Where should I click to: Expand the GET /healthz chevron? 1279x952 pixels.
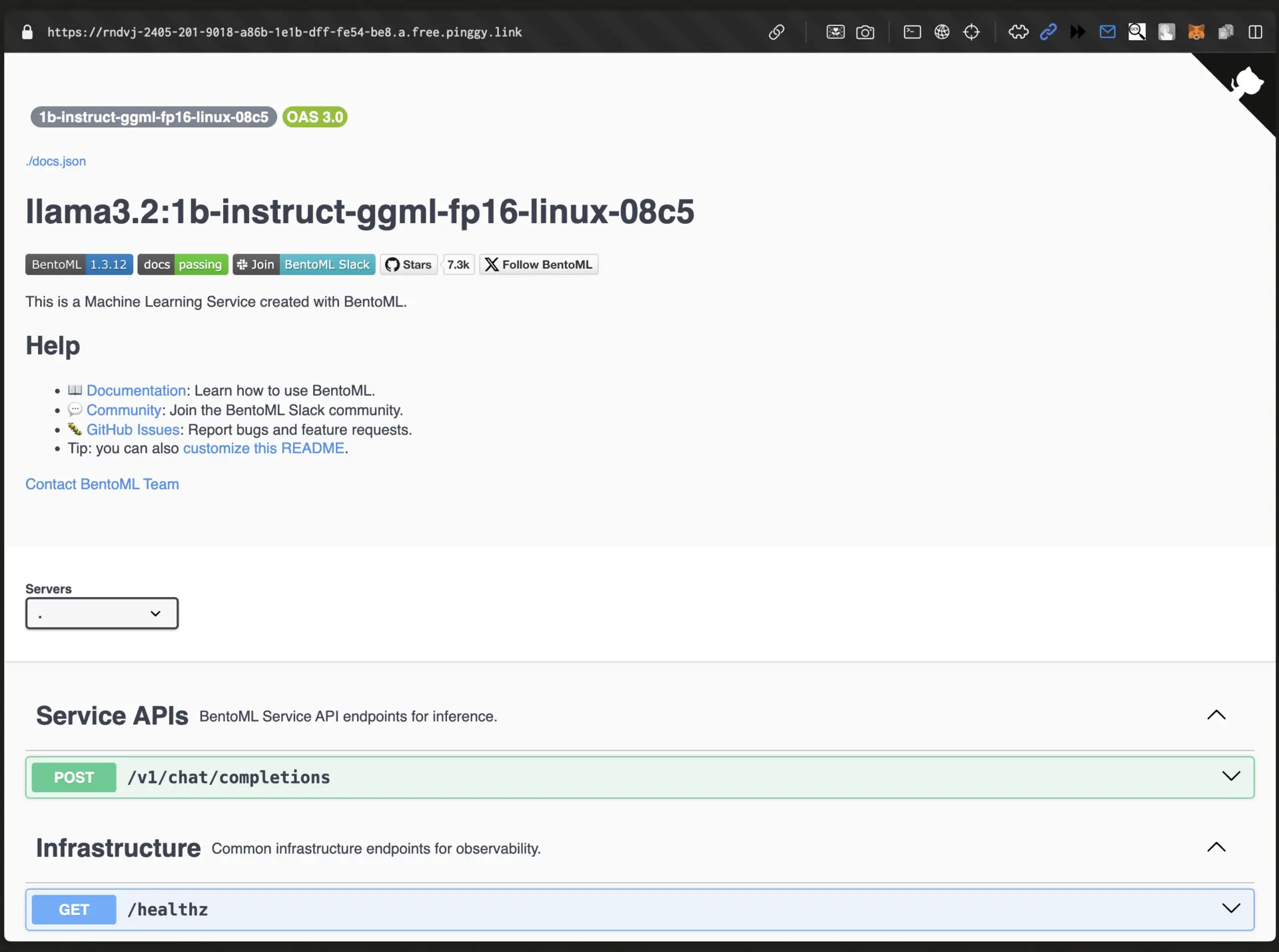(1231, 909)
